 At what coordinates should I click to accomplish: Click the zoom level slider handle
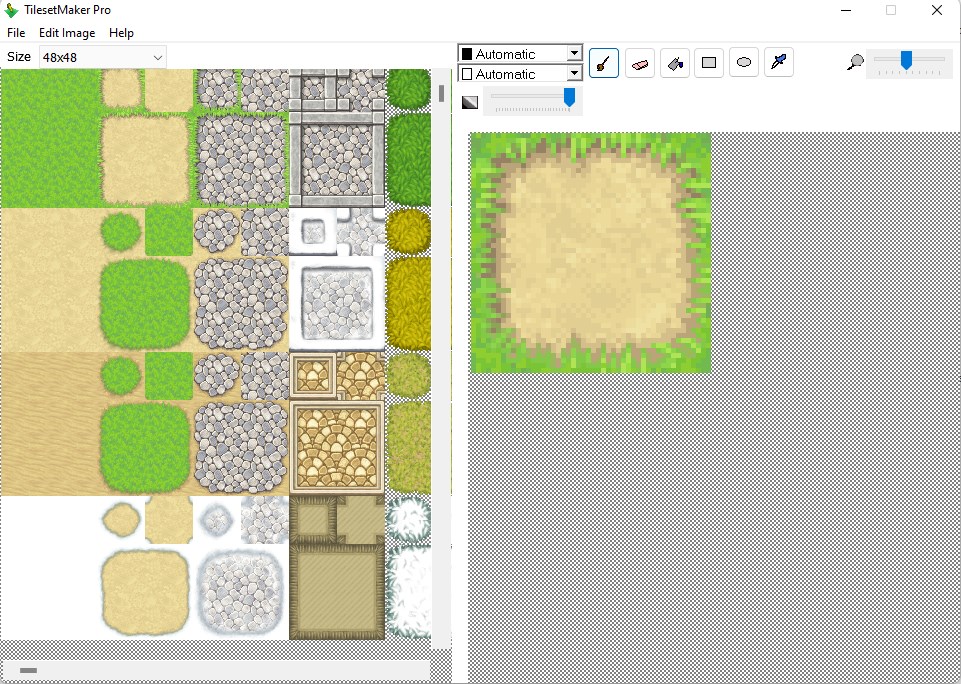tap(906, 60)
